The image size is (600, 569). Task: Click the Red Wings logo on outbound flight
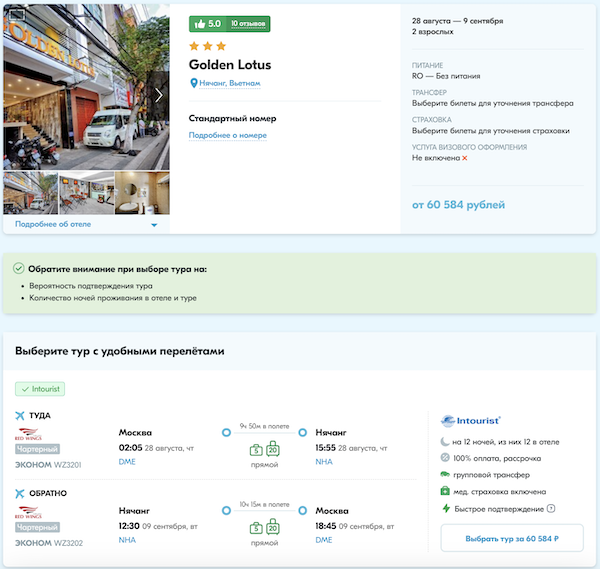(x=28, y=434)
